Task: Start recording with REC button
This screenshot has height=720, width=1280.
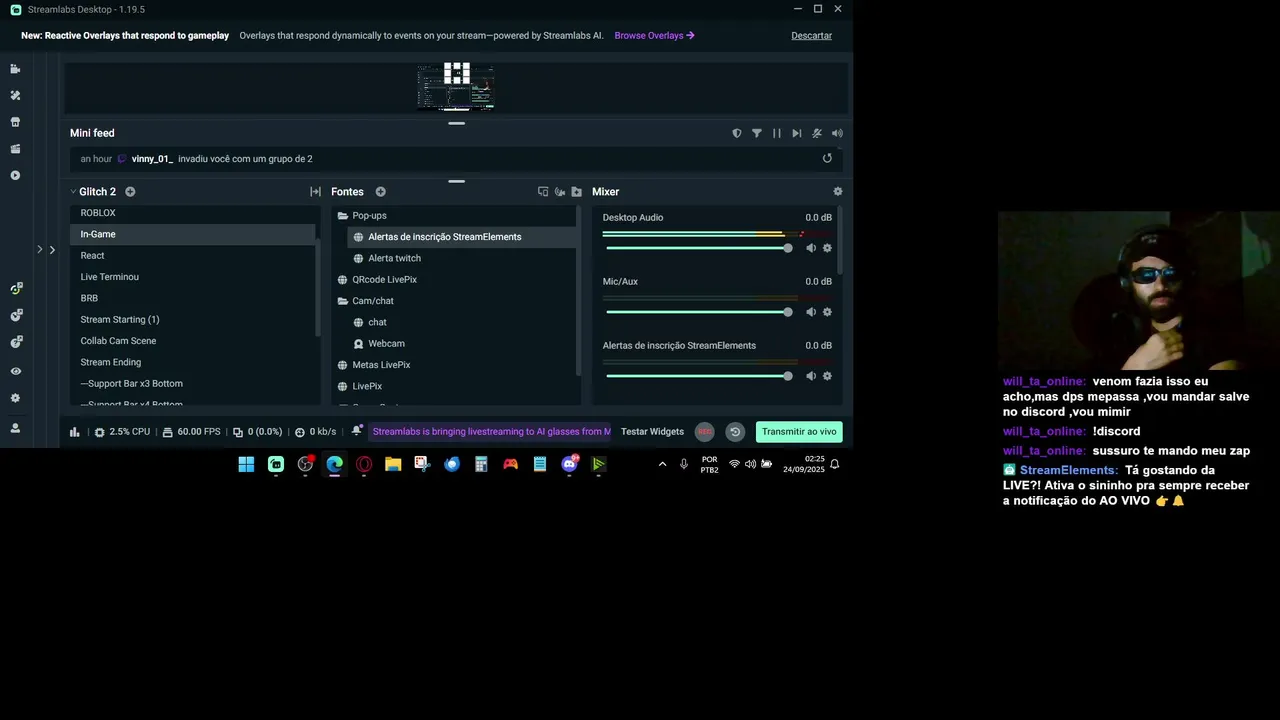Action: (x=705, y=432)
